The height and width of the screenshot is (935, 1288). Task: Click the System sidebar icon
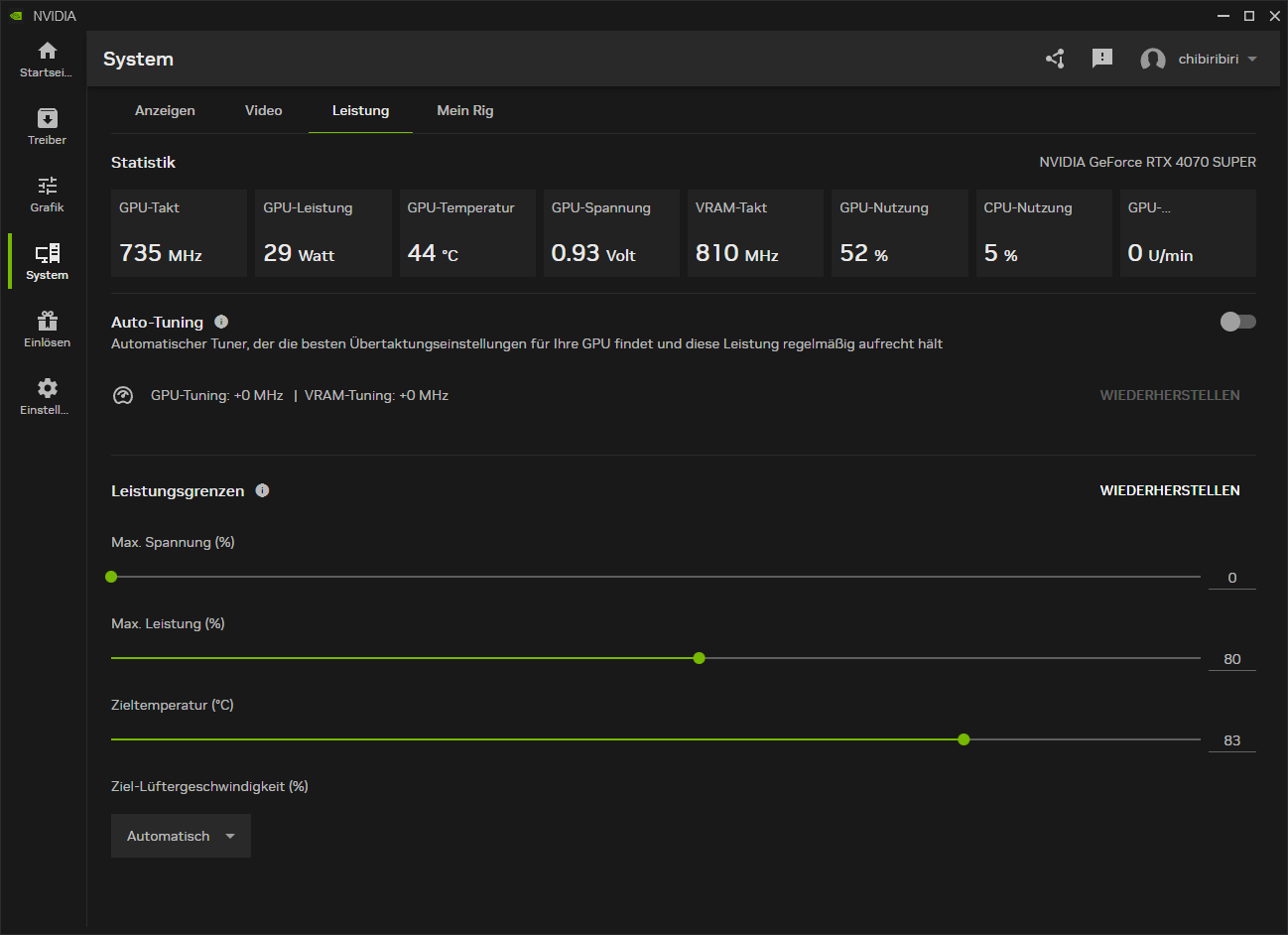click(47, 256)
